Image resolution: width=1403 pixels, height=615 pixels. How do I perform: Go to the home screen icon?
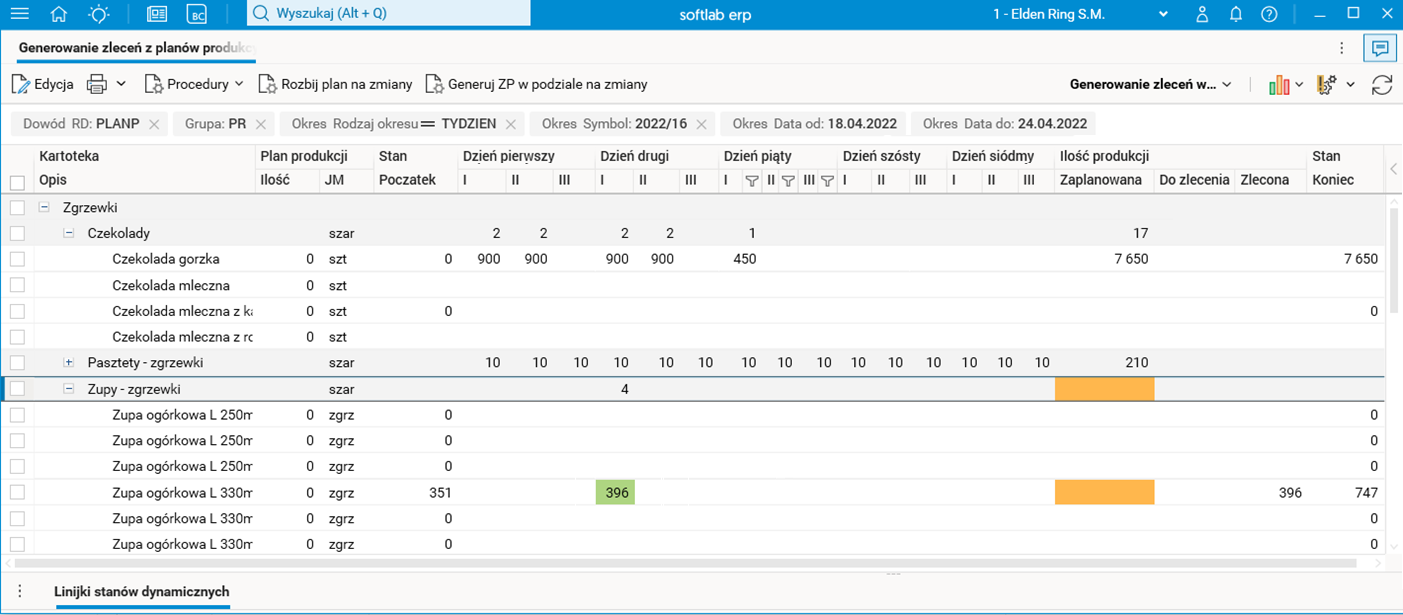(x=59, y=14)
